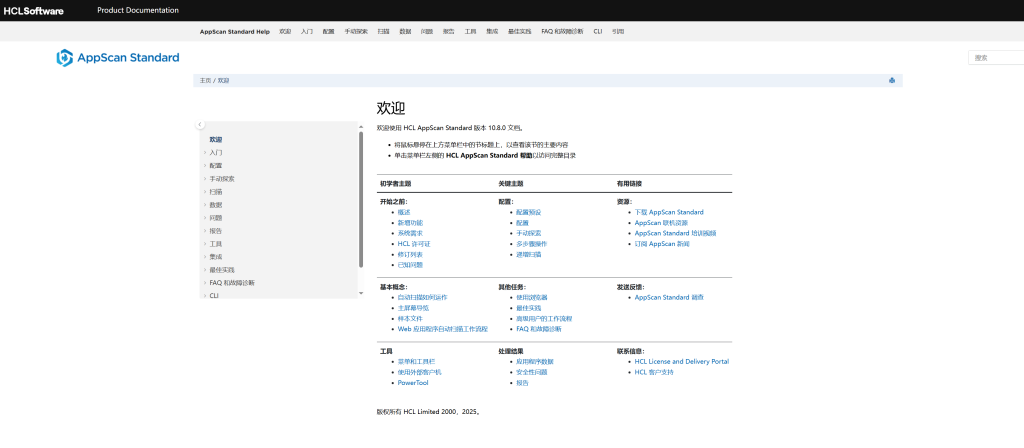1024x448 pixels.
Task: Click the AppScan Standard hexagon logo
Action: tap(65, 58)
